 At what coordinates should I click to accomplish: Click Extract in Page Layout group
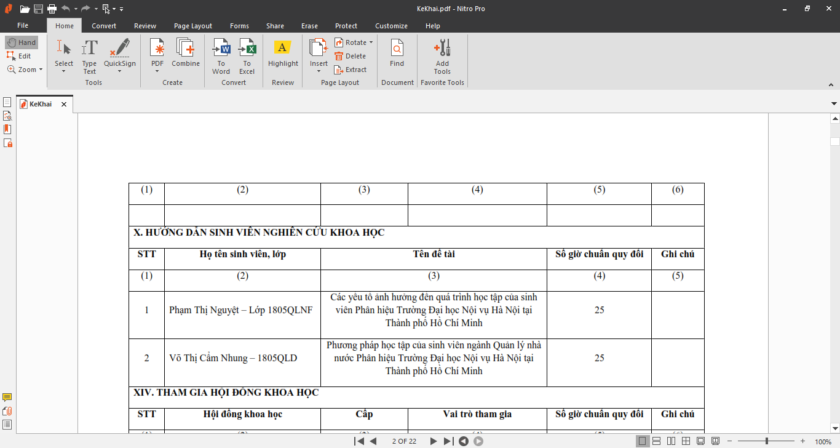coord(350,70)
